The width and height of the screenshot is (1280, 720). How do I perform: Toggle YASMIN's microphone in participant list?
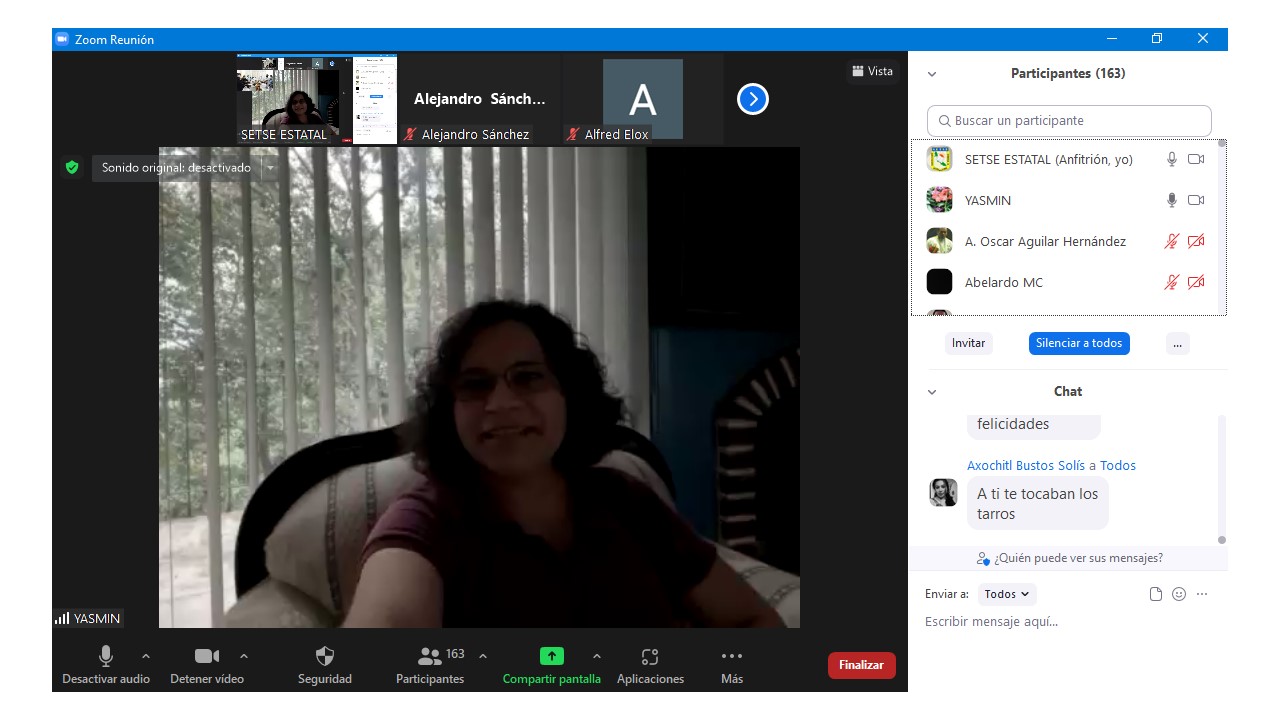1172,200
